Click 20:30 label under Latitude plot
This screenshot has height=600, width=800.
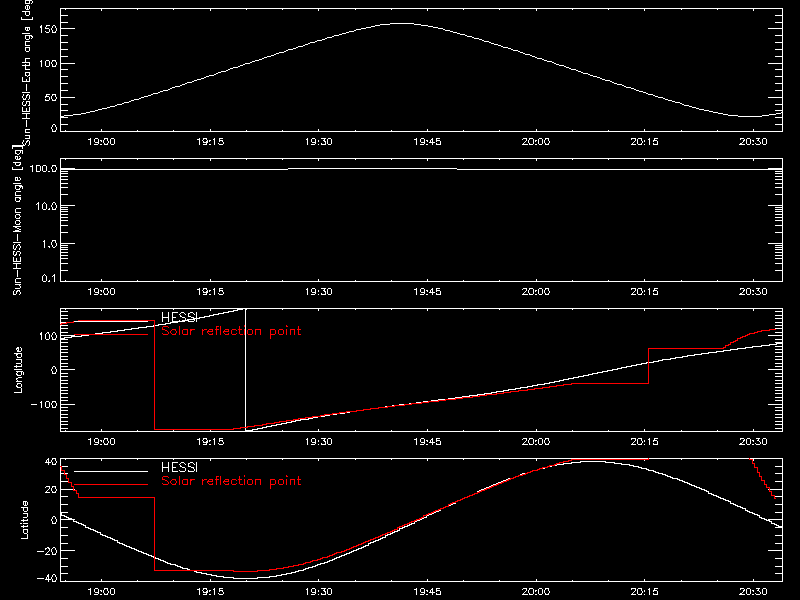pyautogui.click(x=753, y=592)
